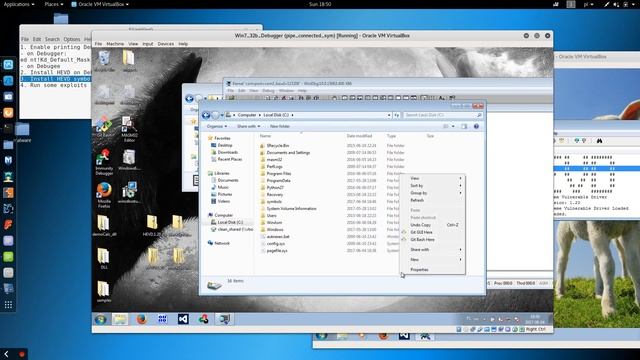Open Windows Explorer from Win7 taskbar

tap(120, 319)
